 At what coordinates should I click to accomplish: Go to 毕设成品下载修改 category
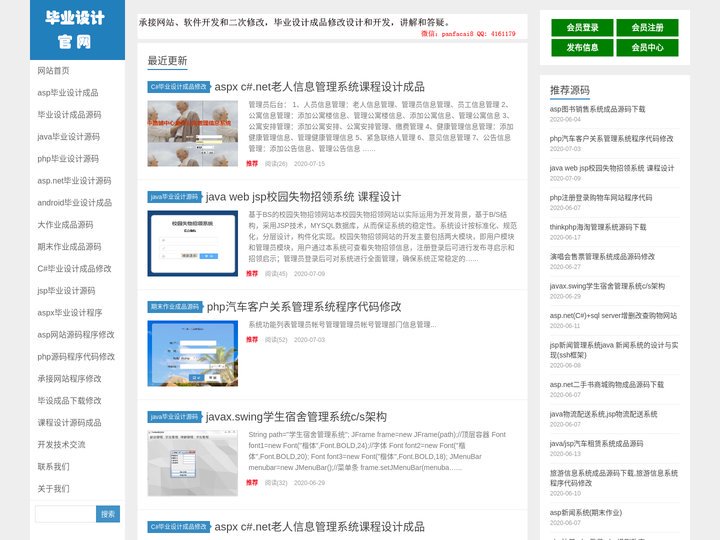69,401
